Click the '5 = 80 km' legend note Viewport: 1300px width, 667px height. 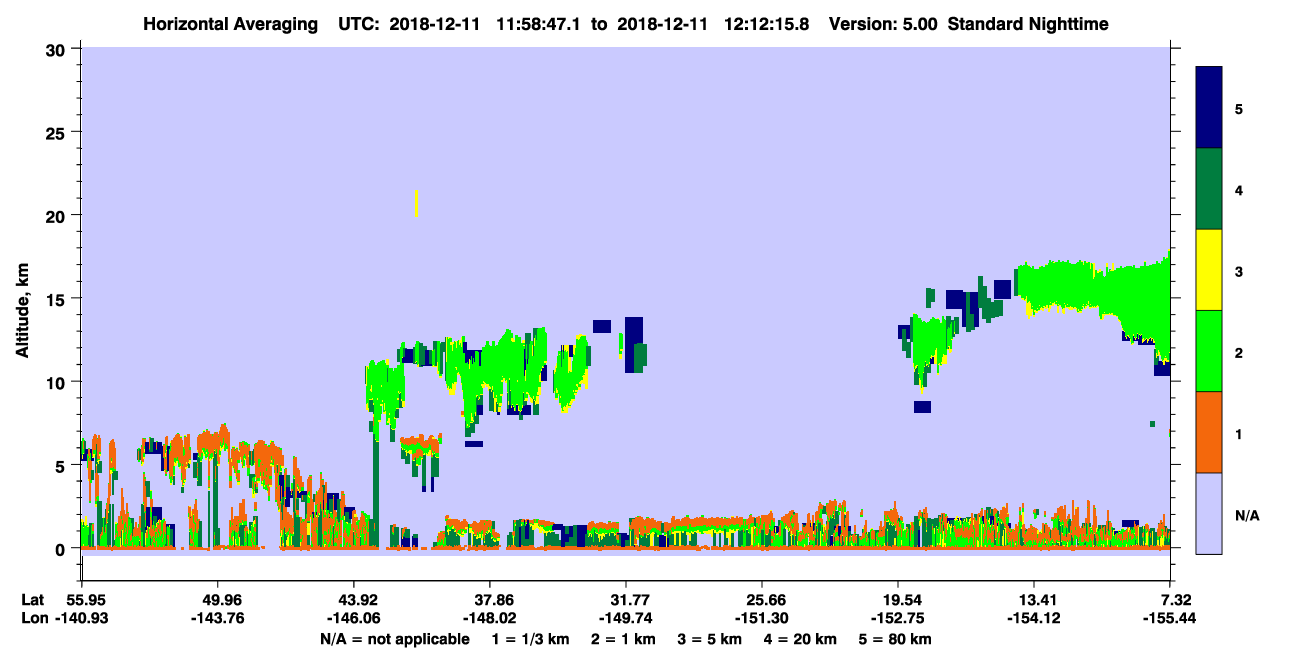(895, 639)
